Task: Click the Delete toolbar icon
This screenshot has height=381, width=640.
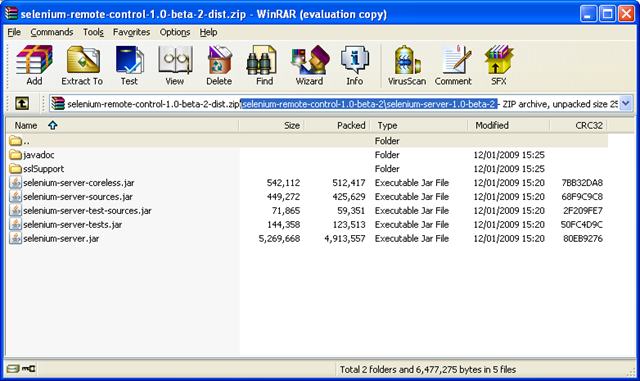Action: 219,60
